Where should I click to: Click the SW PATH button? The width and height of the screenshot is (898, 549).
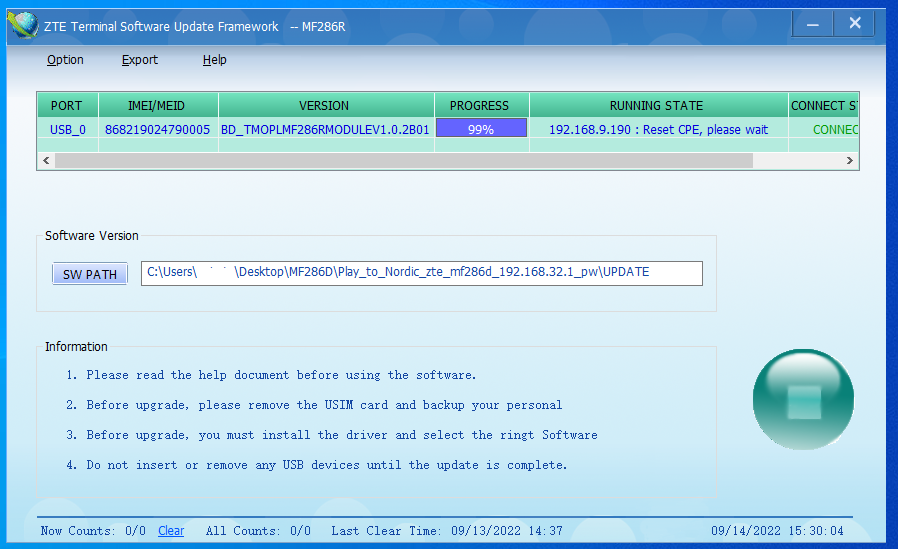coord(90,274)
